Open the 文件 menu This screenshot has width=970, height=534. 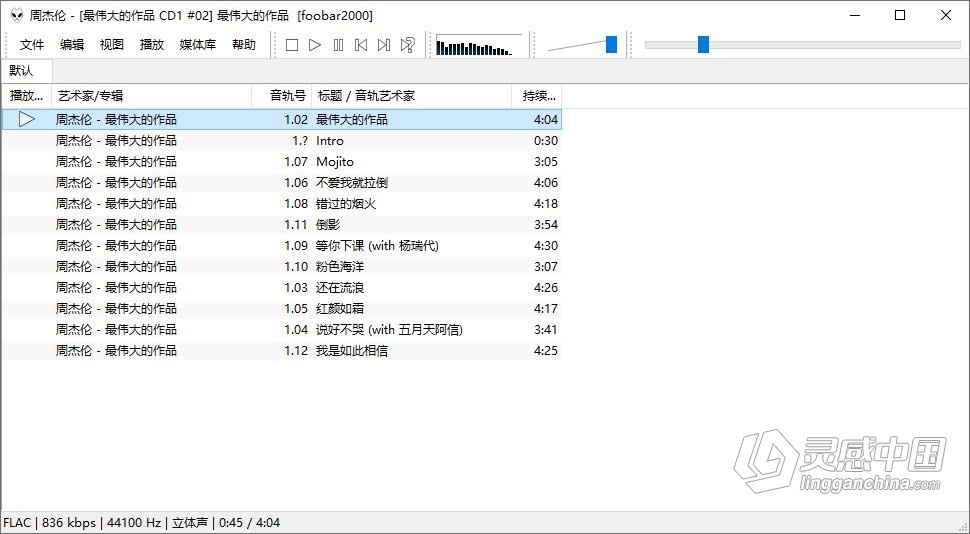[x=32, y=45]
